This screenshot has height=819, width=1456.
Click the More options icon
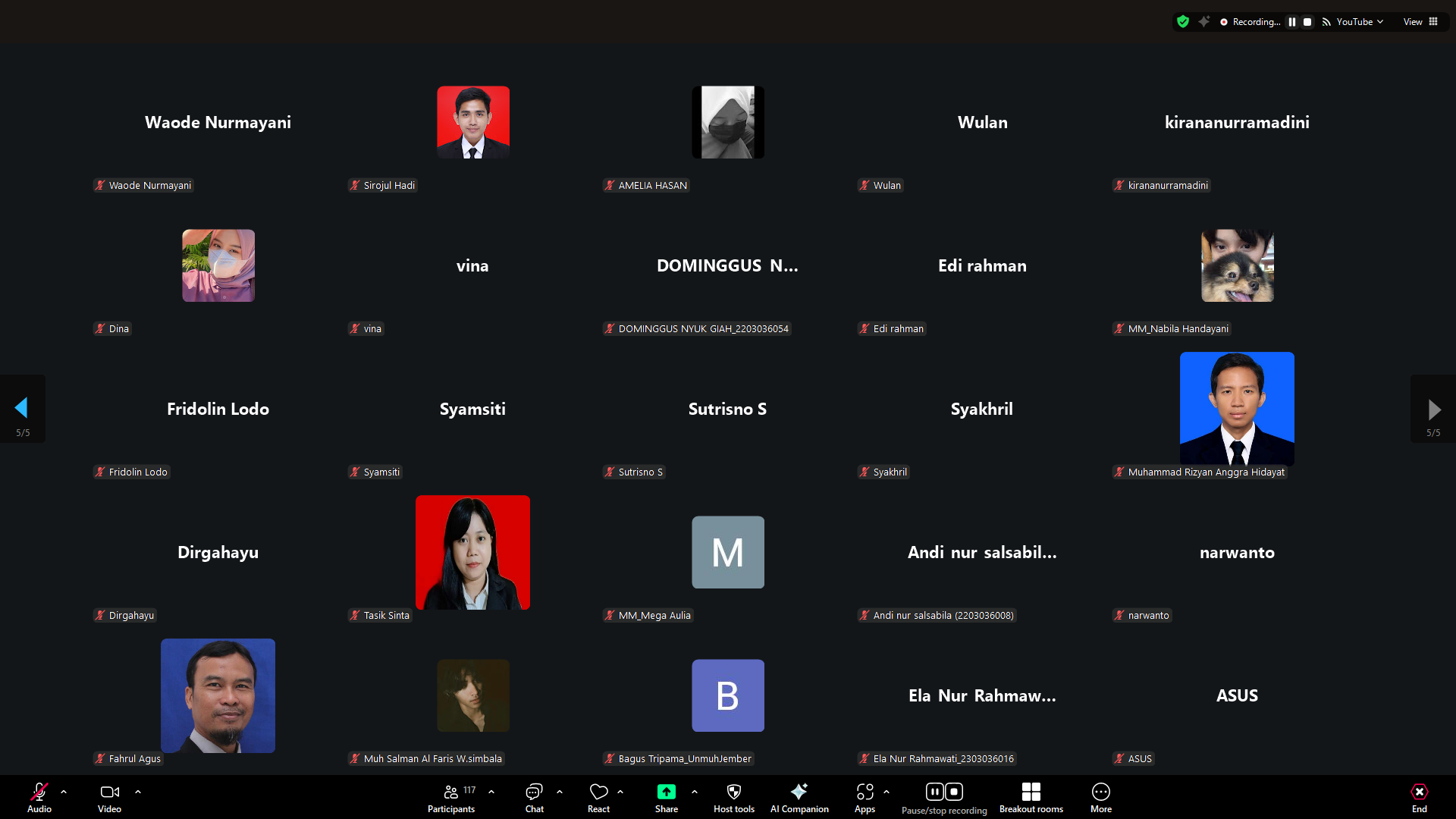click(1100, 792)
